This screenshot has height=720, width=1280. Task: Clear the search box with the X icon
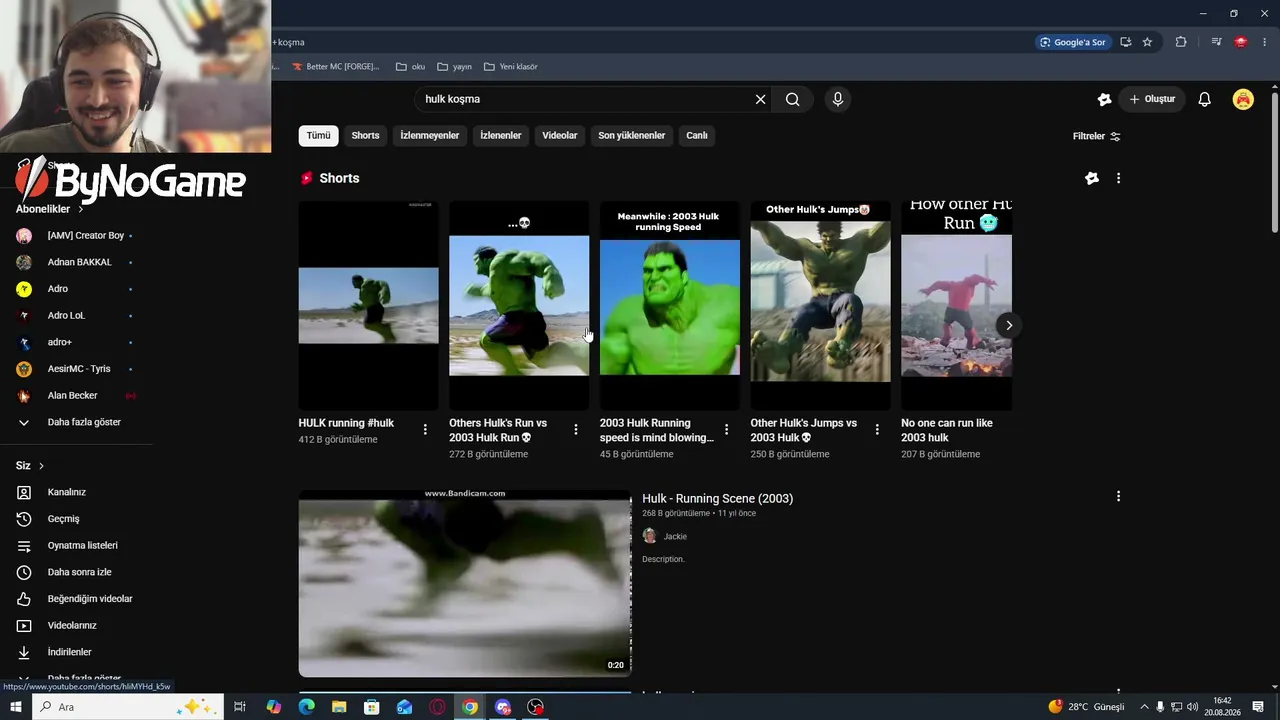tap(760, 99)
